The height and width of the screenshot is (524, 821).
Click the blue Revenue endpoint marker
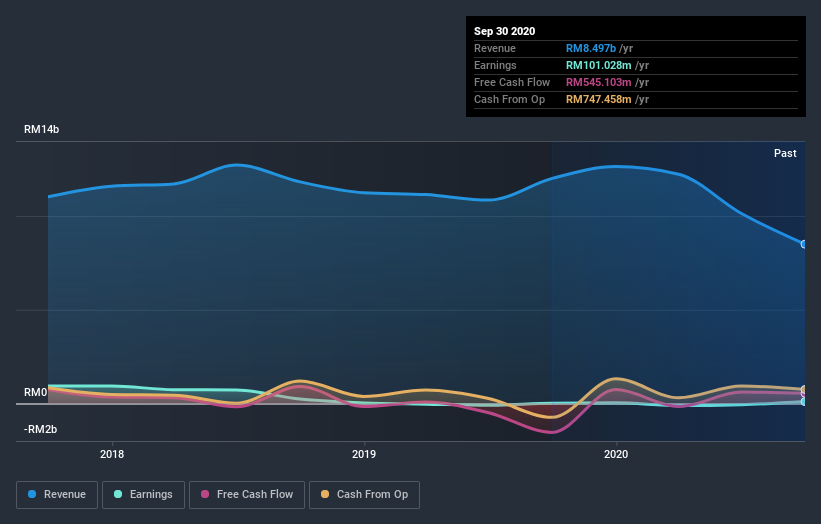[804, 244]
